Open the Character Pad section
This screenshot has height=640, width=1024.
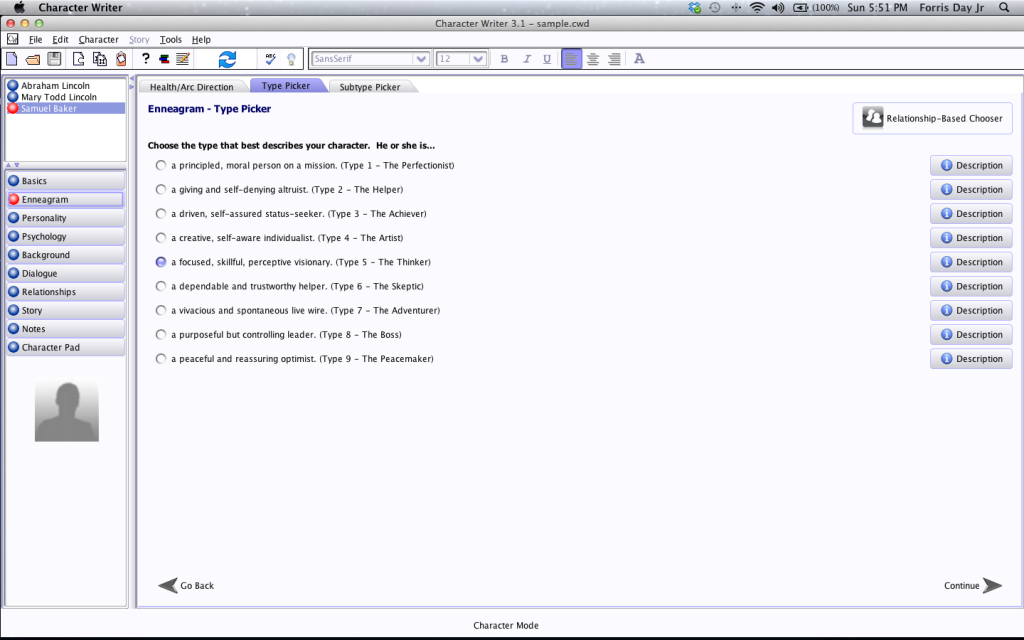click(65, 347)
